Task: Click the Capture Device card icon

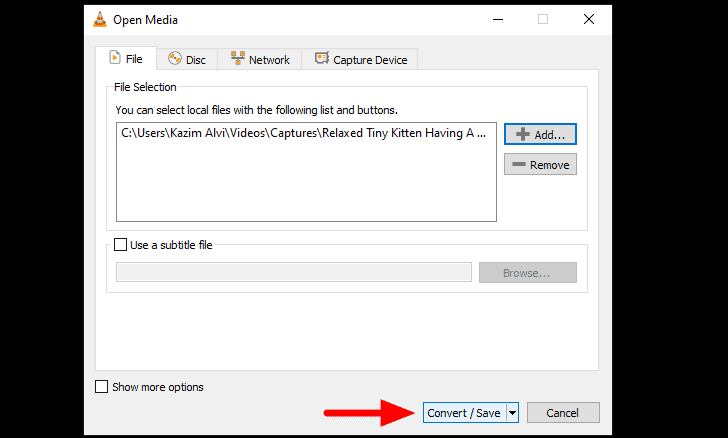Action: (322, 58)
